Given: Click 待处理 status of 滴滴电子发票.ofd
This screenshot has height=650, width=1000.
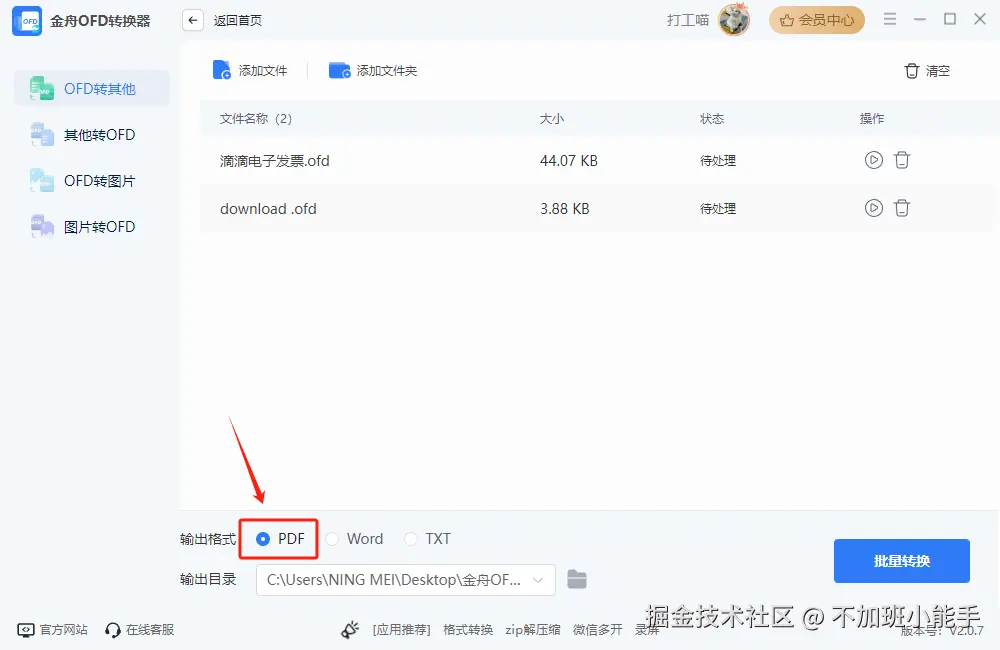Looking at the screenshot, I should [718, 161].
